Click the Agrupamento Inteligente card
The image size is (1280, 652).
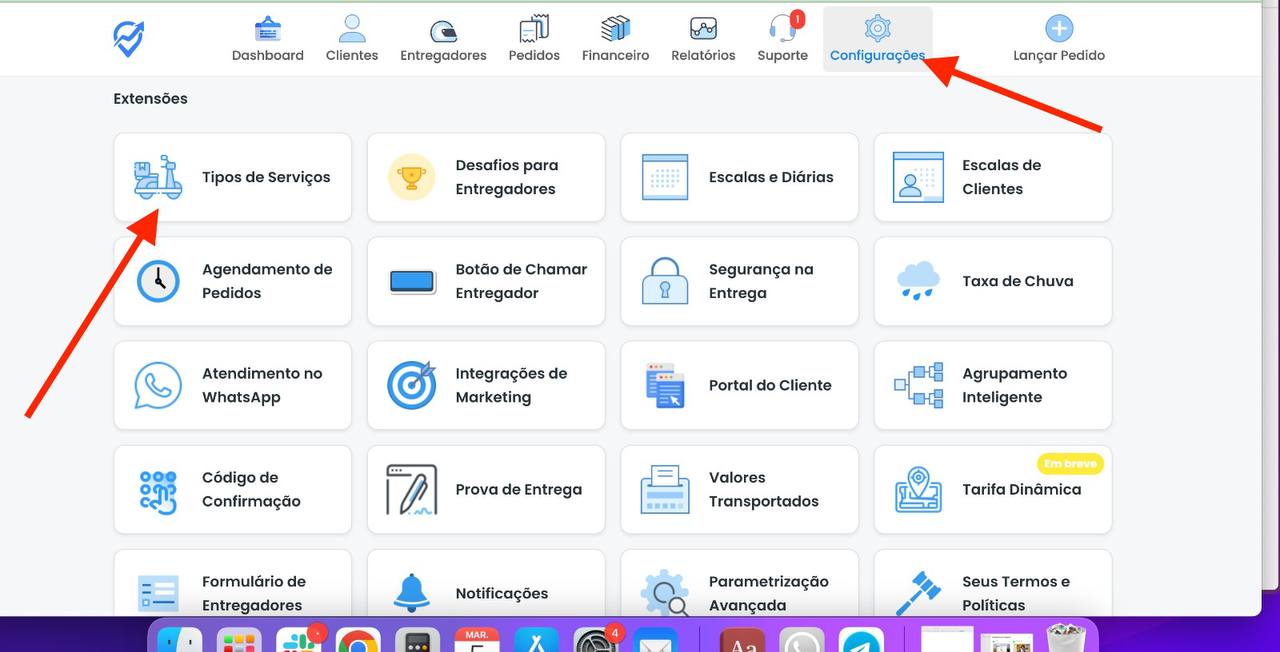pyautogui.click(x=993, y=385)
